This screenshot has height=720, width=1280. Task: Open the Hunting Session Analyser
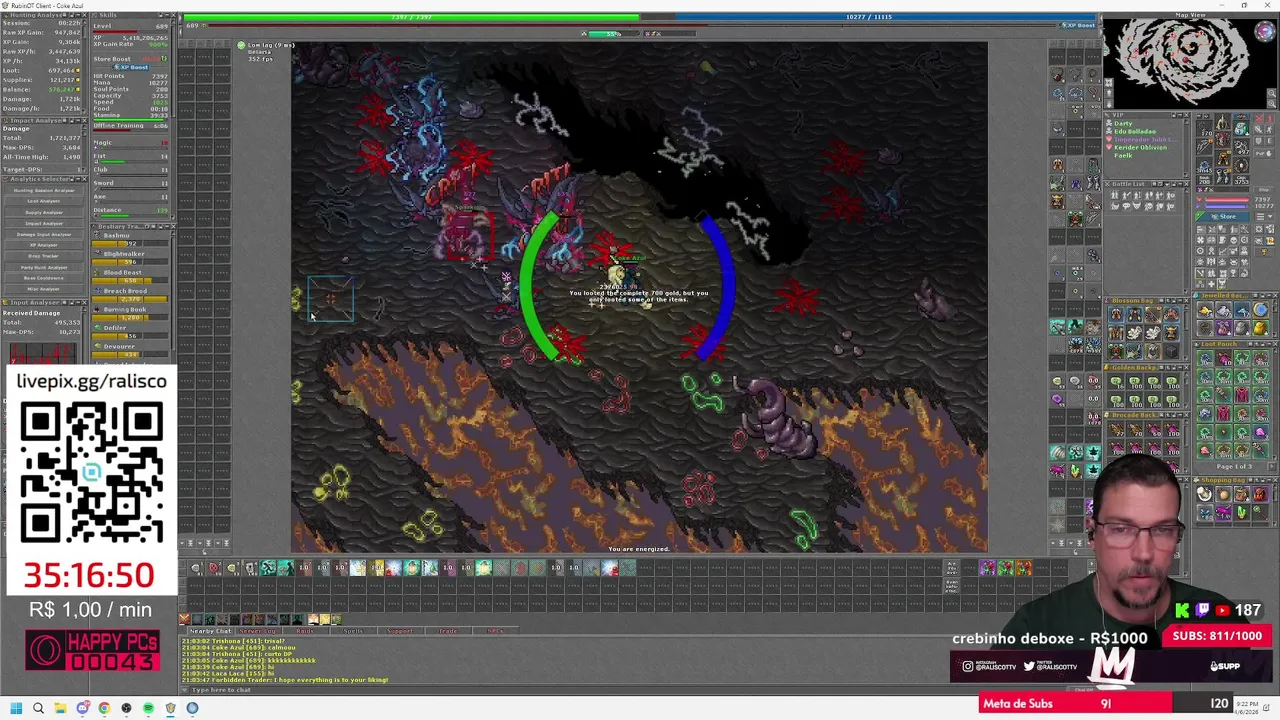[x=44, y=190]
